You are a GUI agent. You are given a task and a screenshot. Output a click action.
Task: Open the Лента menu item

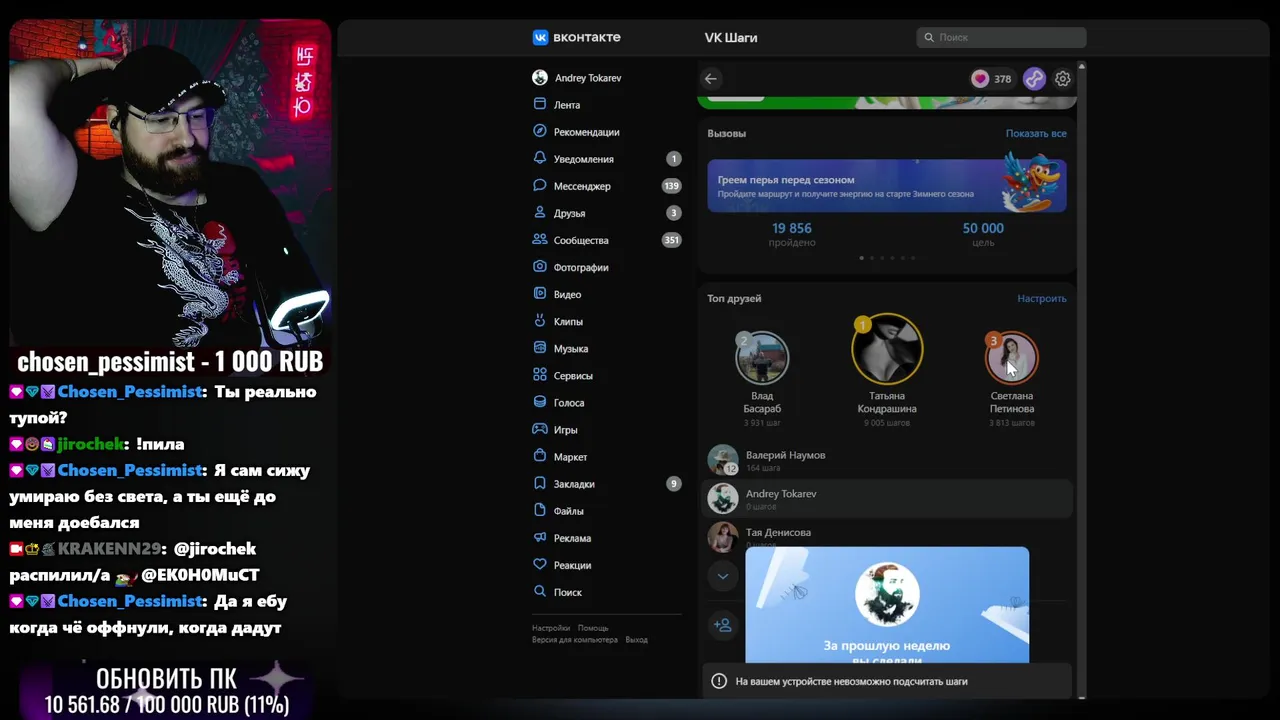click(606, 105)
